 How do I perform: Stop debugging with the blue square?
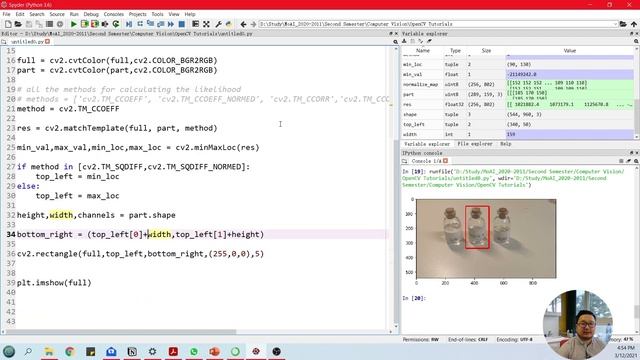[182, 24]
